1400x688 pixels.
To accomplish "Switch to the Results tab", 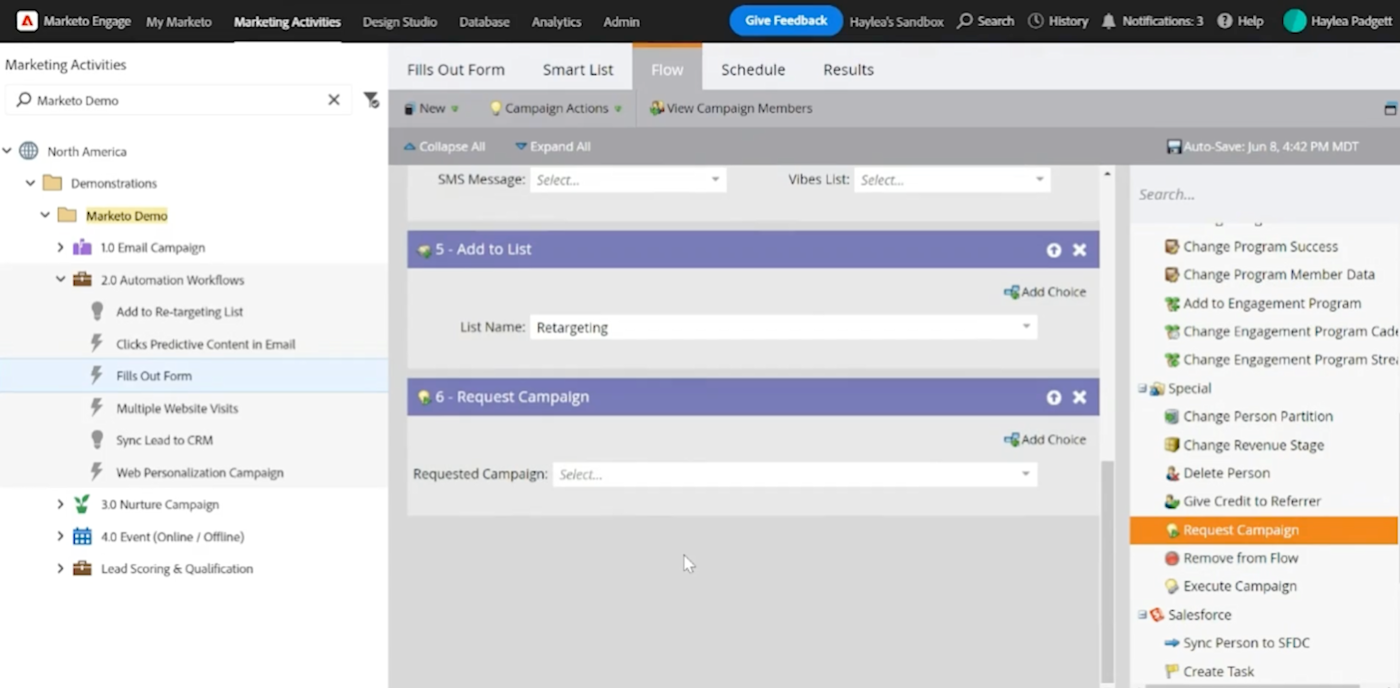I will click(848, 70).
